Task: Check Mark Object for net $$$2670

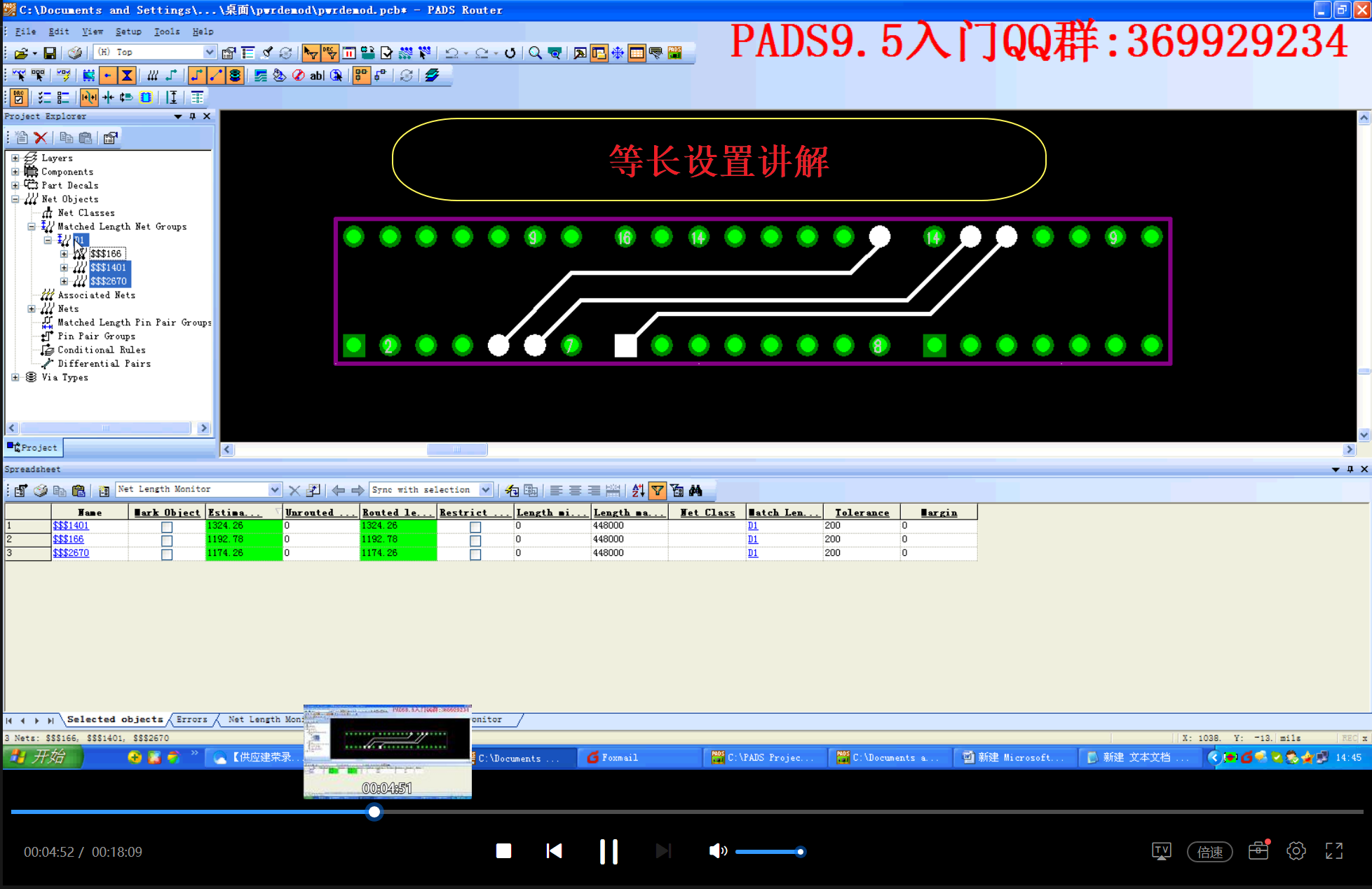Action: (167, 555)
